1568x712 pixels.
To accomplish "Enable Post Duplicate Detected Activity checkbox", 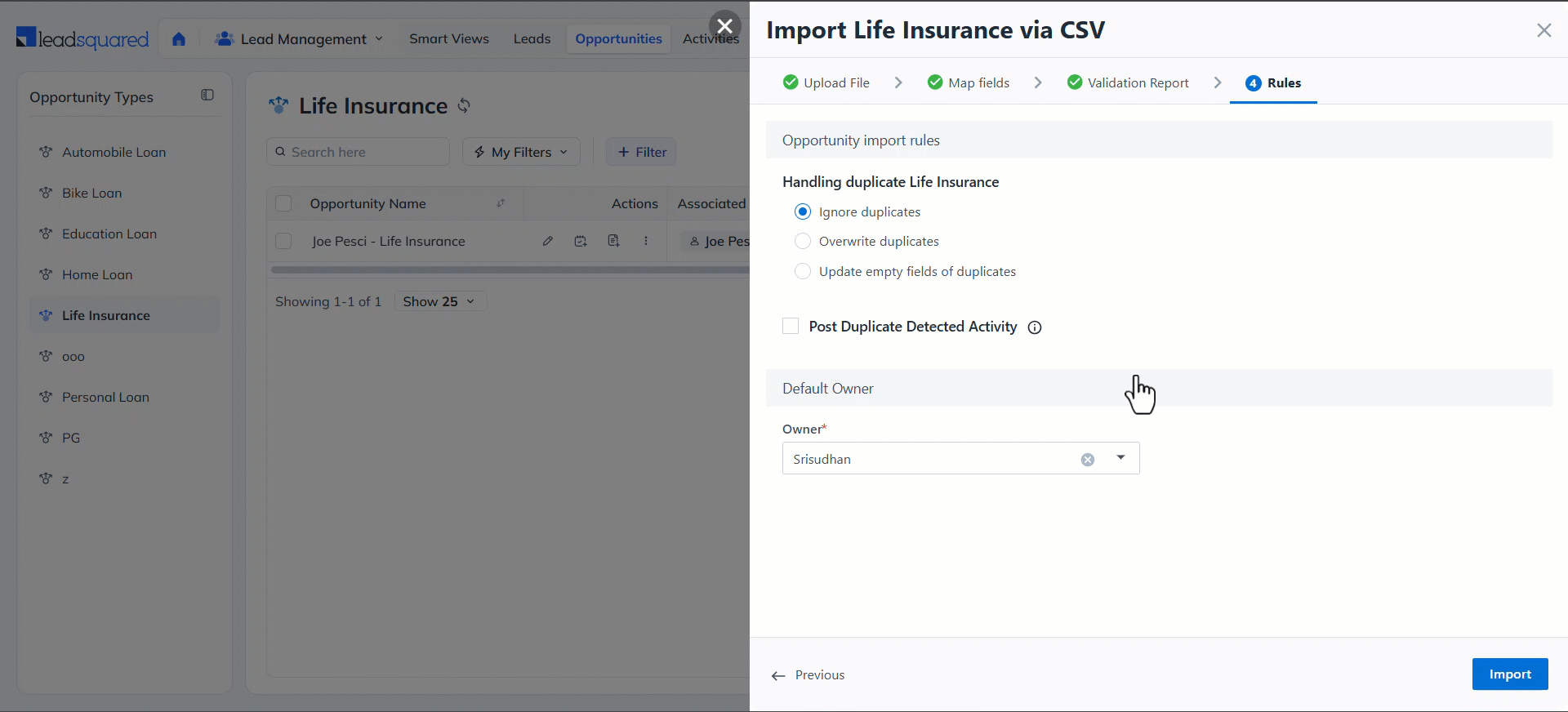I will click(x=791, y=326).
